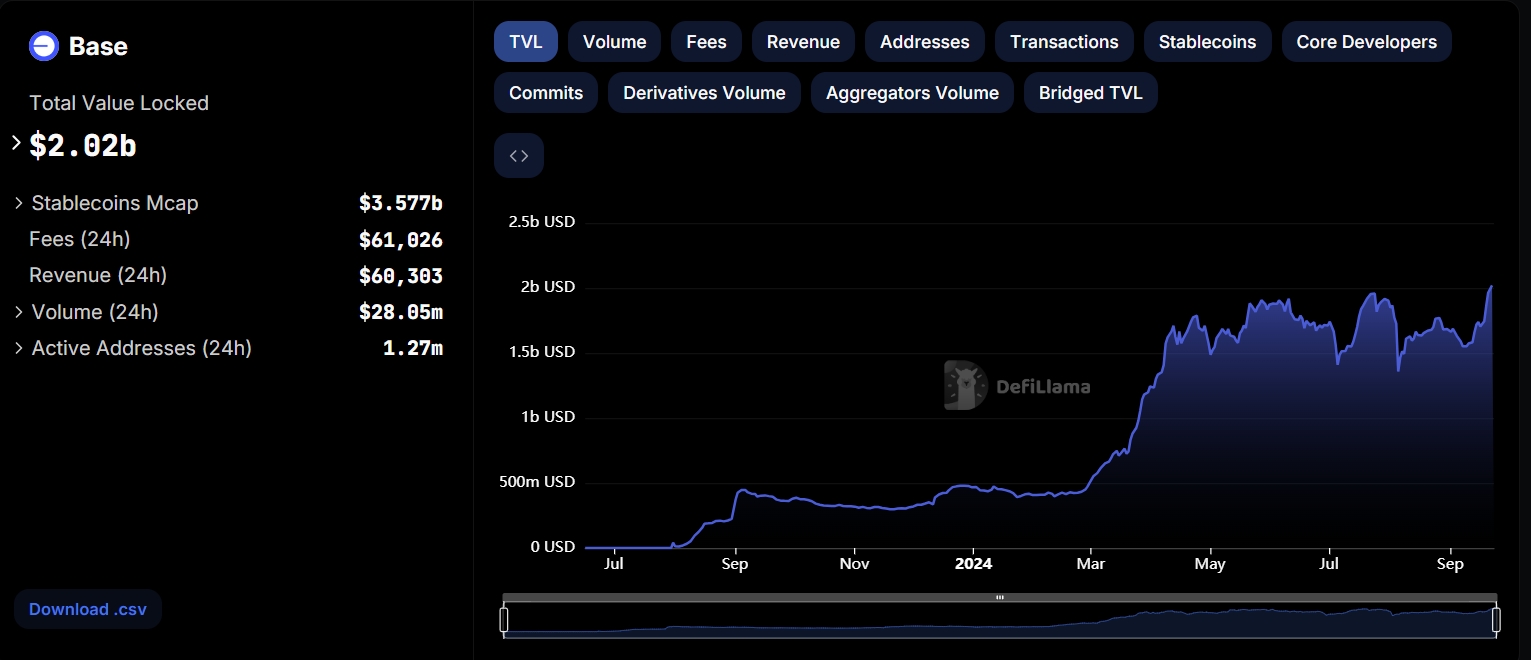Expand the Total Value Locked breakdown
This screenshot has width=1531, height=660.
[x=16, y=143]
